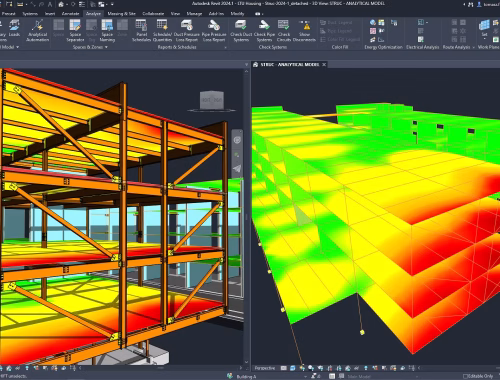500x380 pixels.
Task: Open the Massing & Site ribbon tab
Action: pos(121,14)
